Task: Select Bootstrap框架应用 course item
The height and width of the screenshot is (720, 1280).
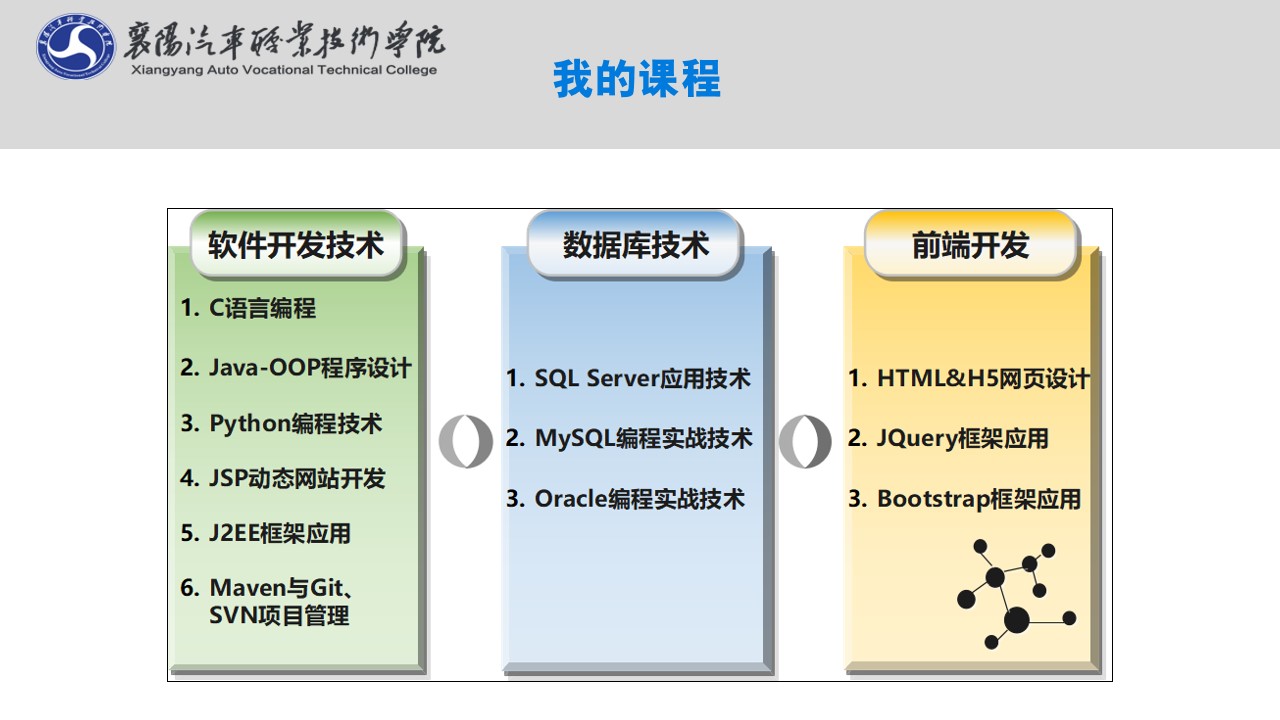Action: coord(965,498)
